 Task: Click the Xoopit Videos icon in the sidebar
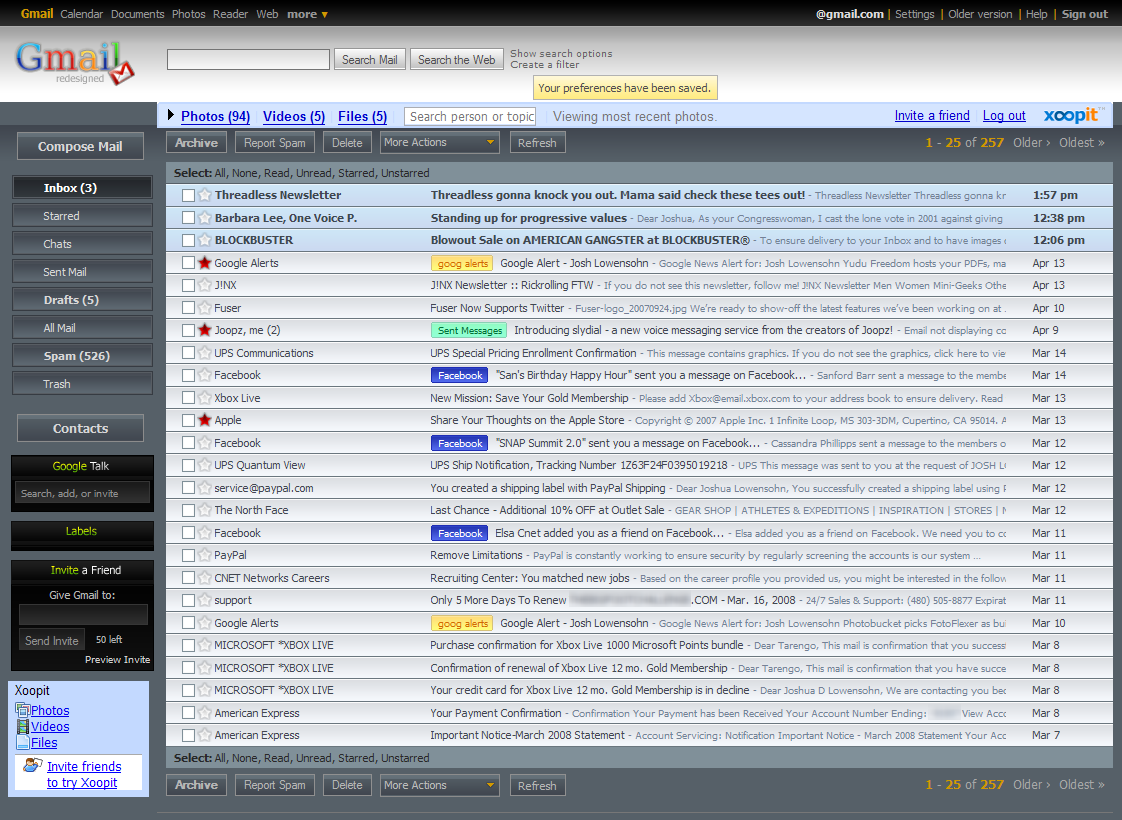(22, 727)
